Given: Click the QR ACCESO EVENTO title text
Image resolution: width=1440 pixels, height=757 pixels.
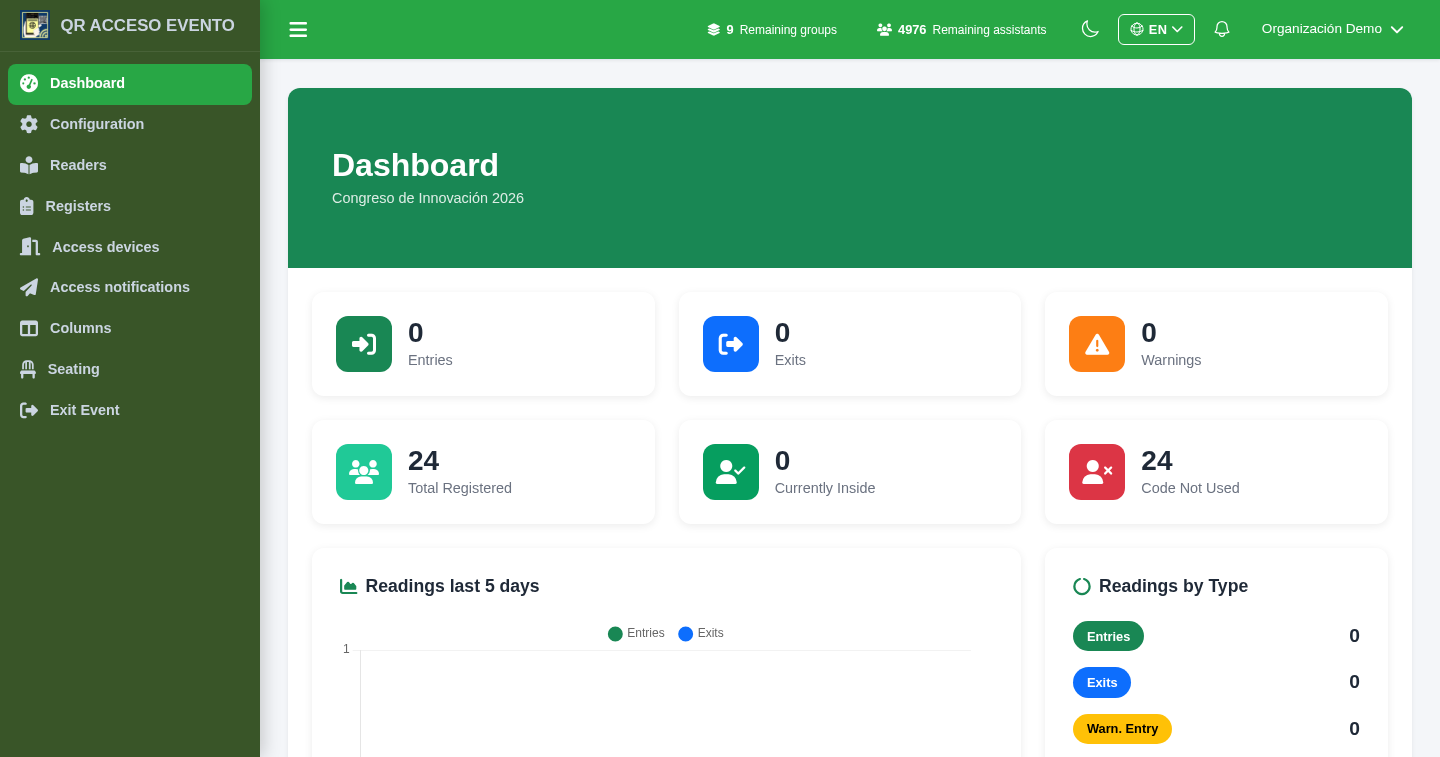Looking at the screenshot, I should [147, 26].
